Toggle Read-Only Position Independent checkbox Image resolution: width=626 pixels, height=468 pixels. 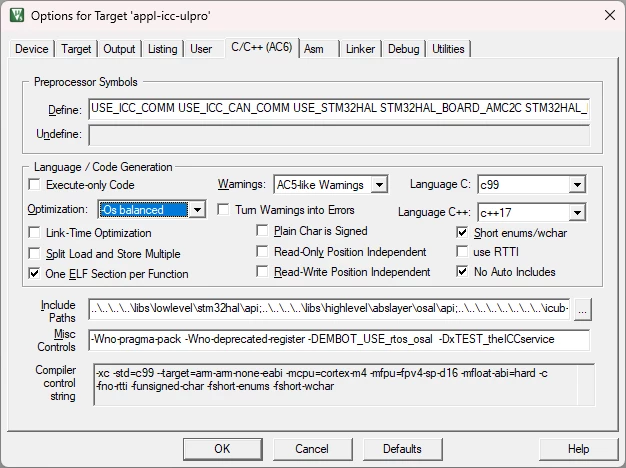[262, 252]
